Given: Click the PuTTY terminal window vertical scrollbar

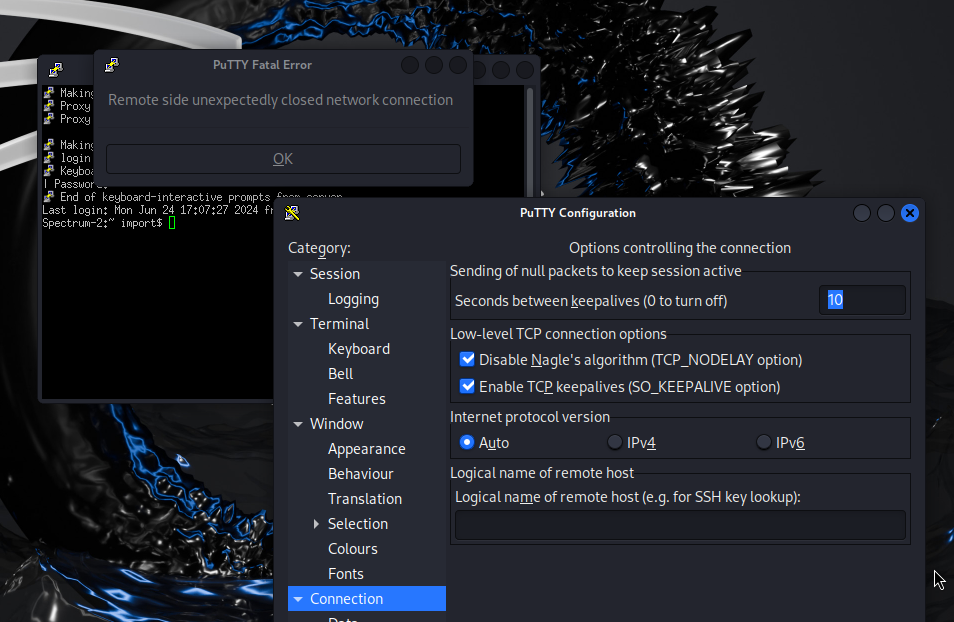Looking at the screenshot, I should (x=530, y=140).
